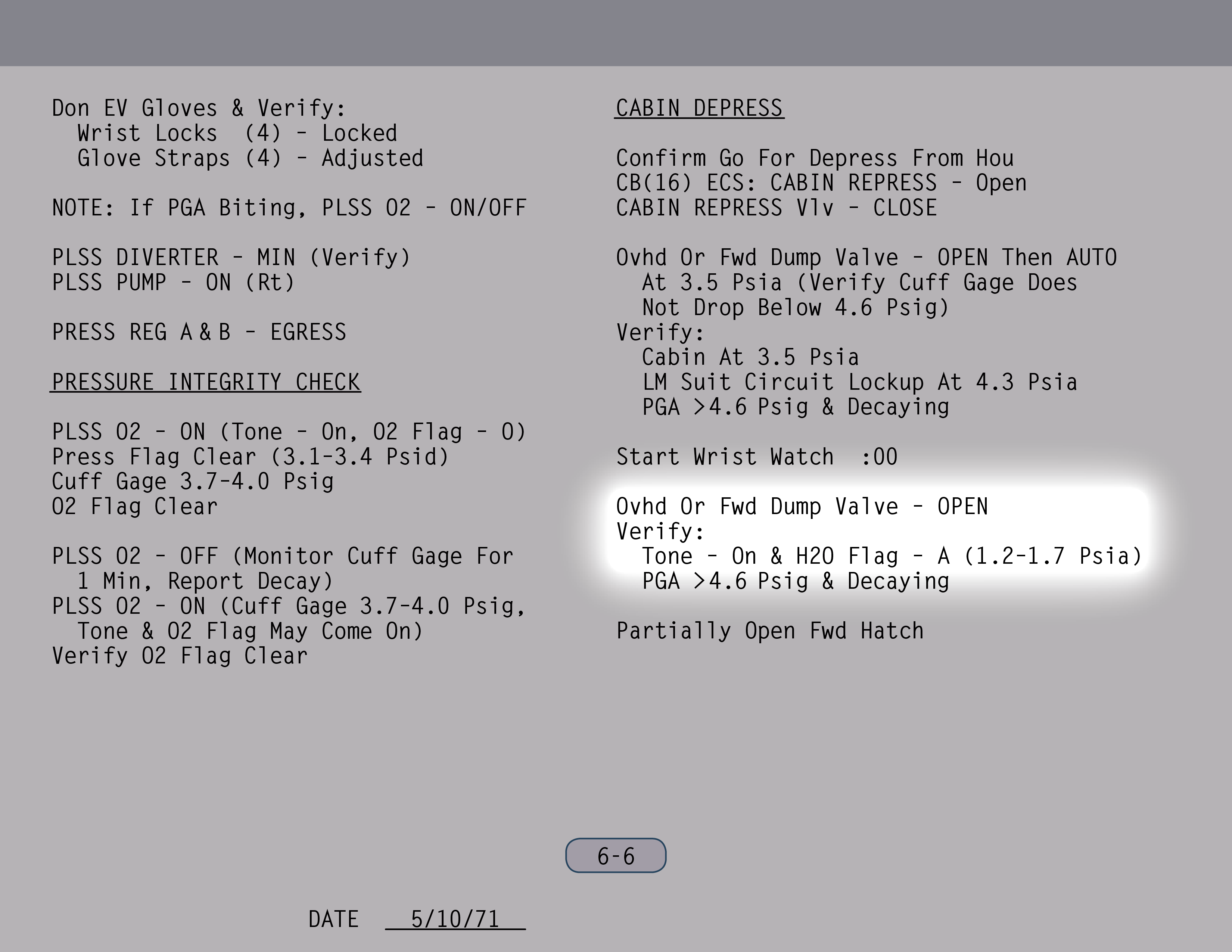Click the Start Wrist Watch :00 line
The height and width of the screenshot is (952, 1232).
click(756, 457)
